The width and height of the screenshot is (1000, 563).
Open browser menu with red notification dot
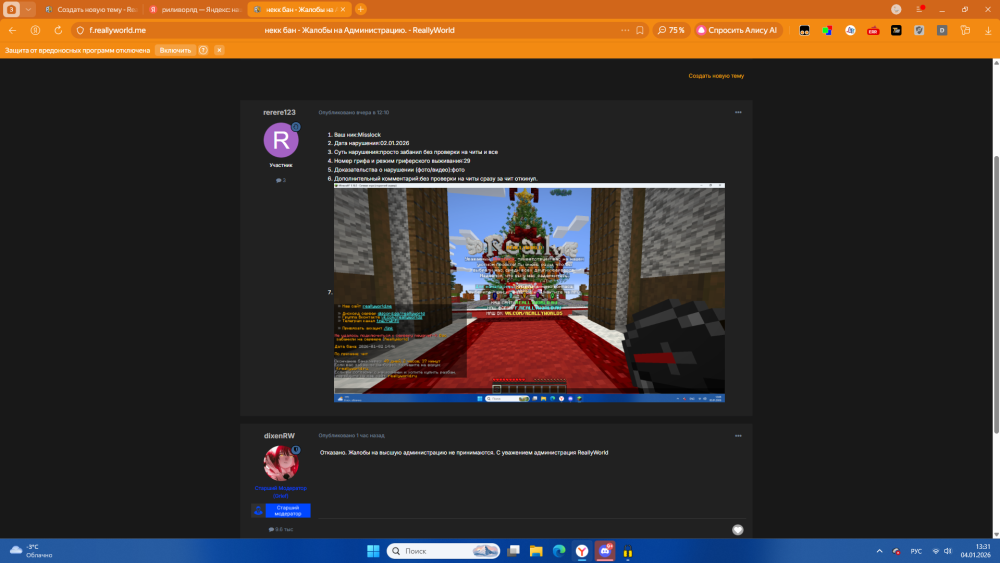tap(920, 10)
